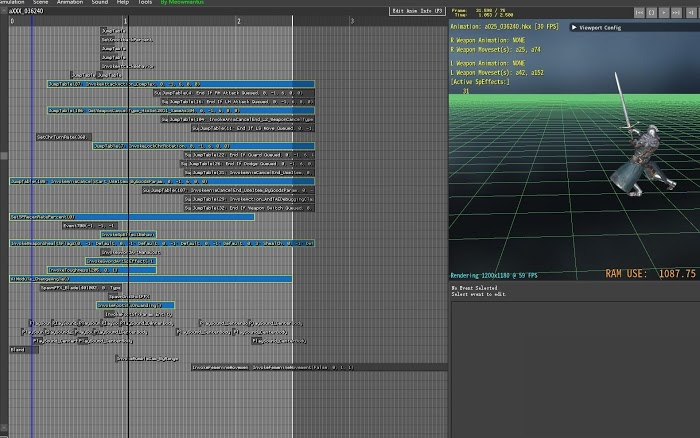Select JumpTable(4: End If RH Attack Queued event
This screenshot has width=700, height=438.
pyautogui.click(x=234, y=93)
